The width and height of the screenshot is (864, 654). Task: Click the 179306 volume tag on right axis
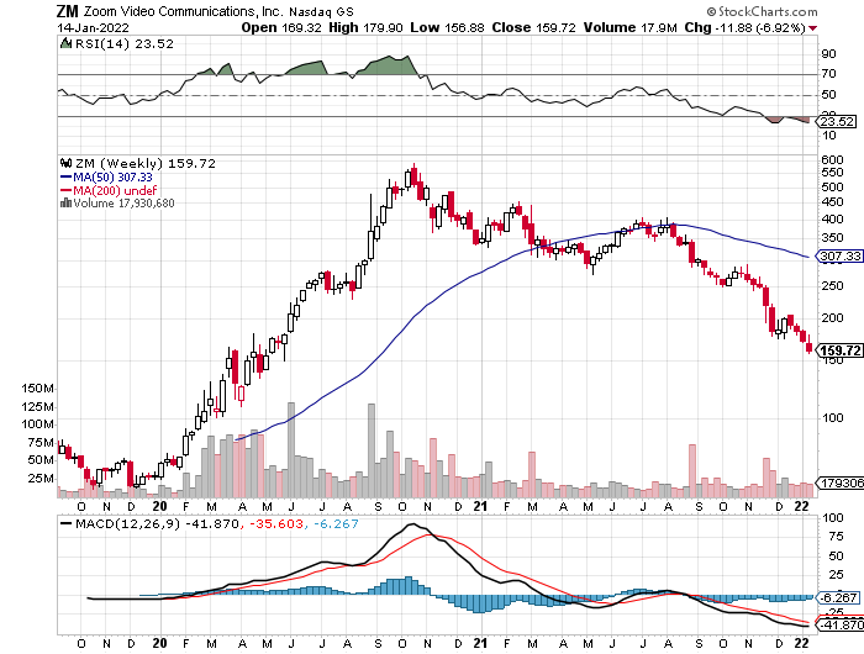tap(840, 483)
